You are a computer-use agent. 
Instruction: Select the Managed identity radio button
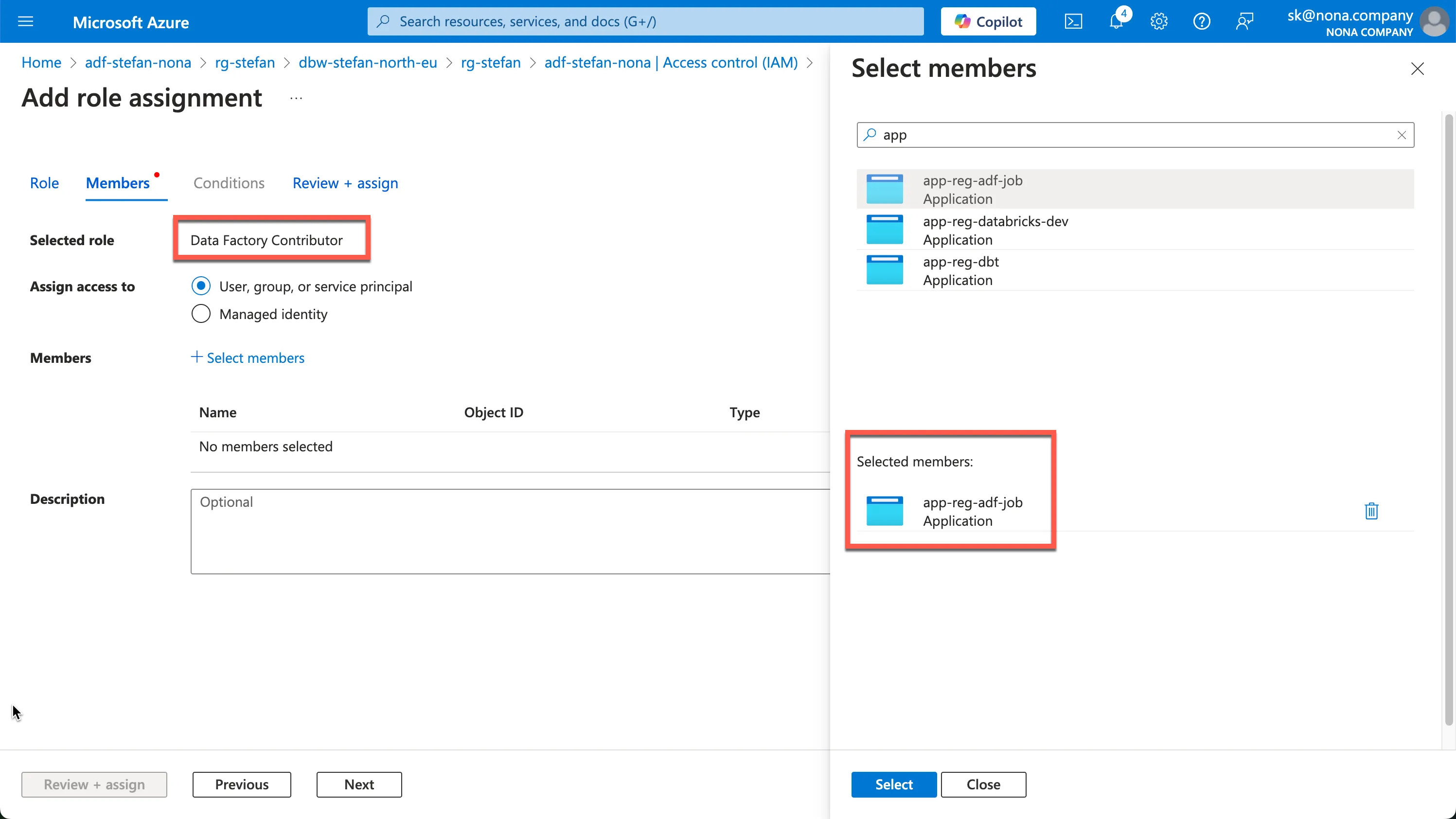pos(201,314)
